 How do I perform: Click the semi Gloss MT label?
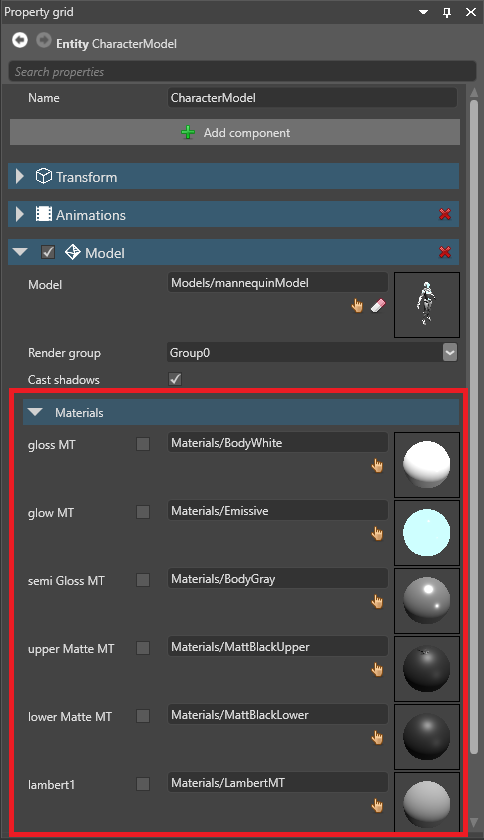(66, 581)
